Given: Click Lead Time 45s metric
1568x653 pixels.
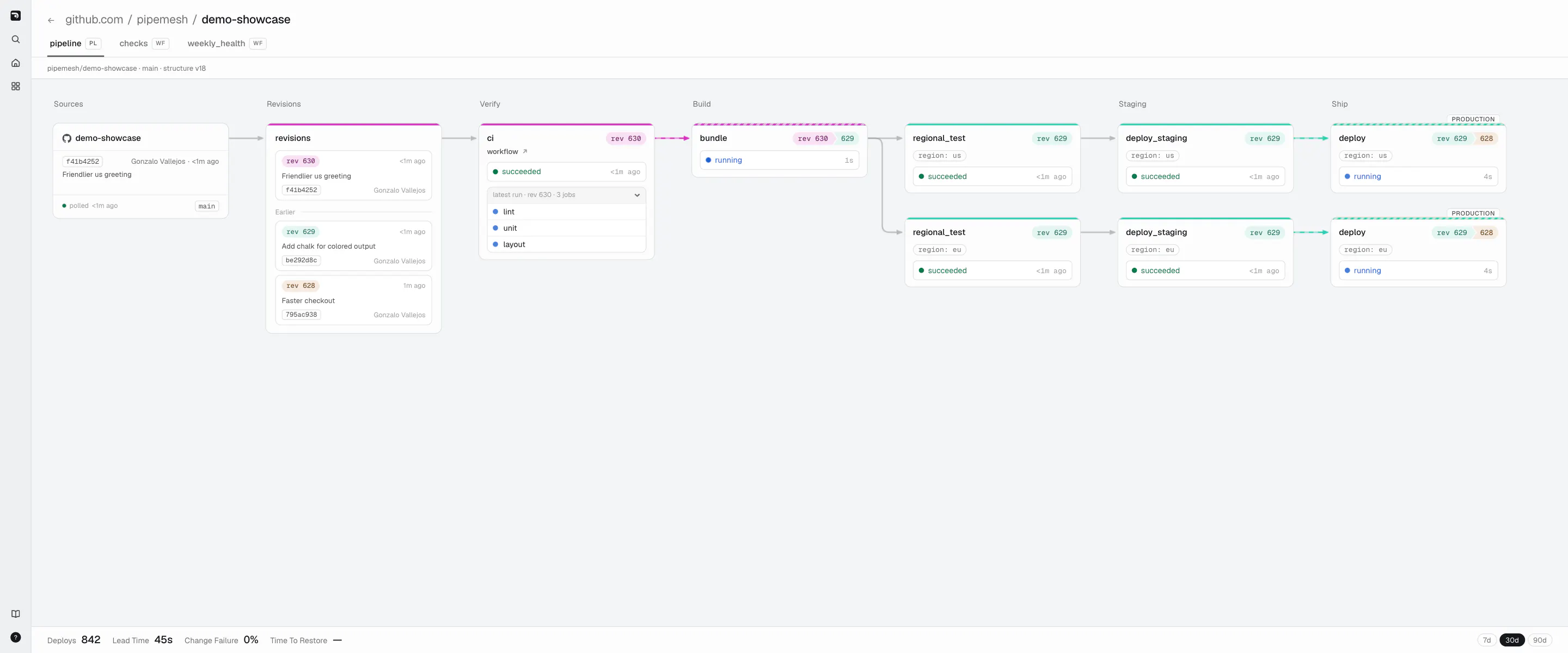Looking at the screenshot, I should tap(143, 640).
